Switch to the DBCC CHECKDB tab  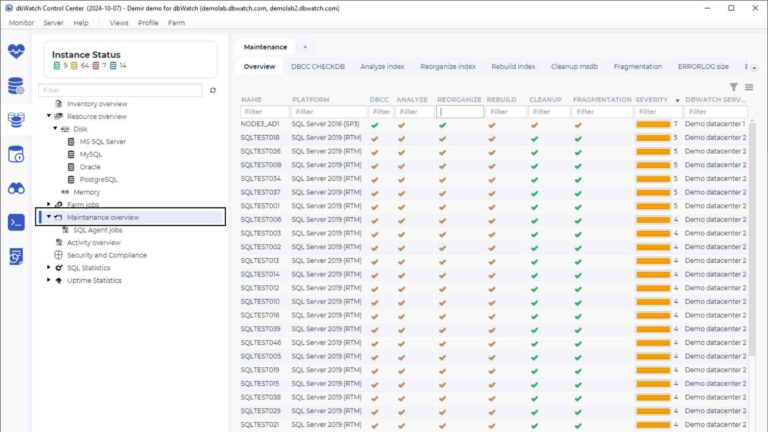click(318, 67)
